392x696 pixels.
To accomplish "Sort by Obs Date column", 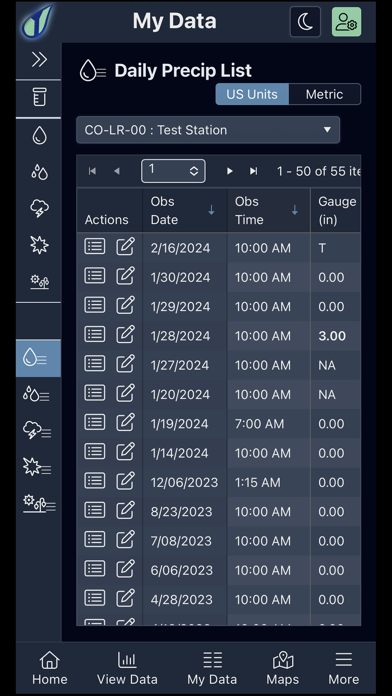I will 185,210.
